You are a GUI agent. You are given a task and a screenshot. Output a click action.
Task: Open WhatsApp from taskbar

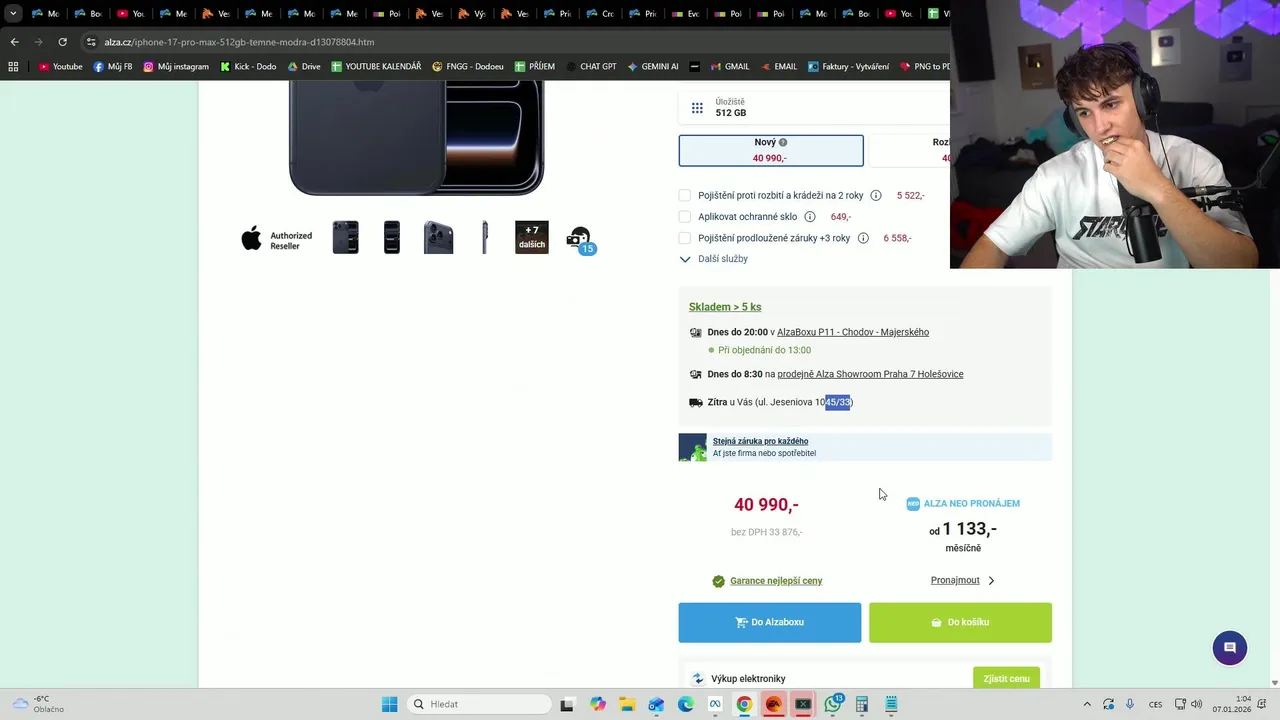pyautogui.click(x=833, y=704)
